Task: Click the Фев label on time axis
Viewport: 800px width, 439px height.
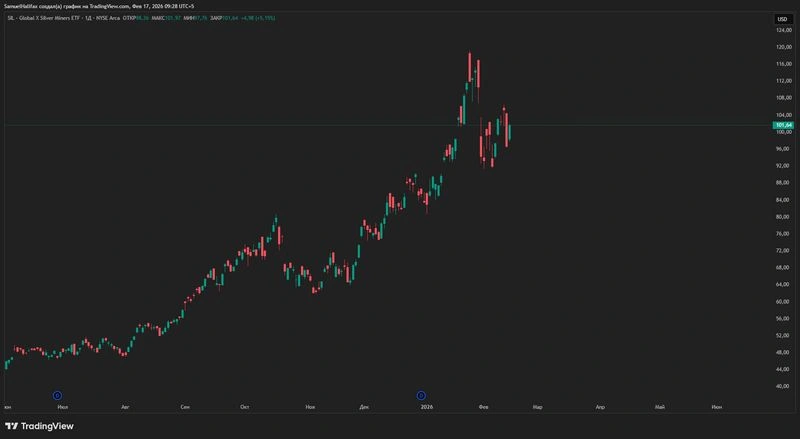Action: [484, 407]
